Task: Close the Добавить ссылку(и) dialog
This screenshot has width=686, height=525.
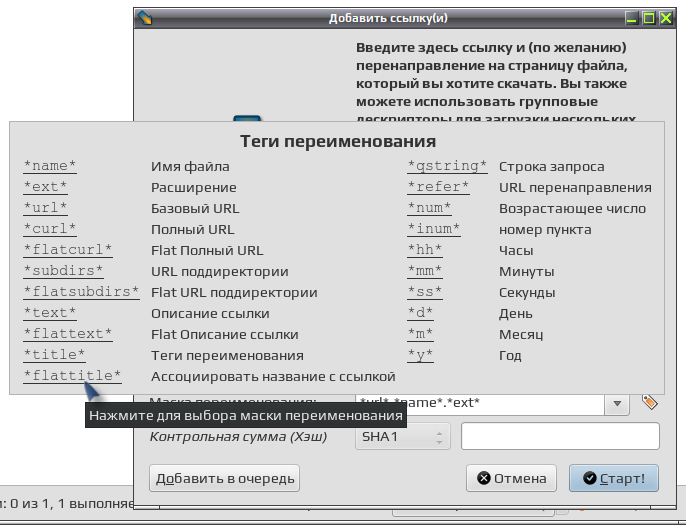Action: tap(666, 18)
